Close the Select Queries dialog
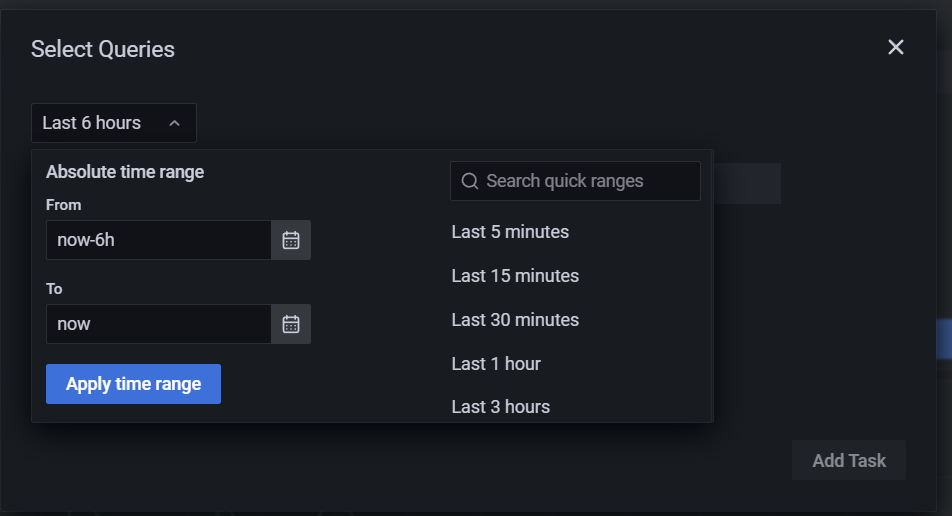This screenshot has height=516, width=952. pos(896,47)
